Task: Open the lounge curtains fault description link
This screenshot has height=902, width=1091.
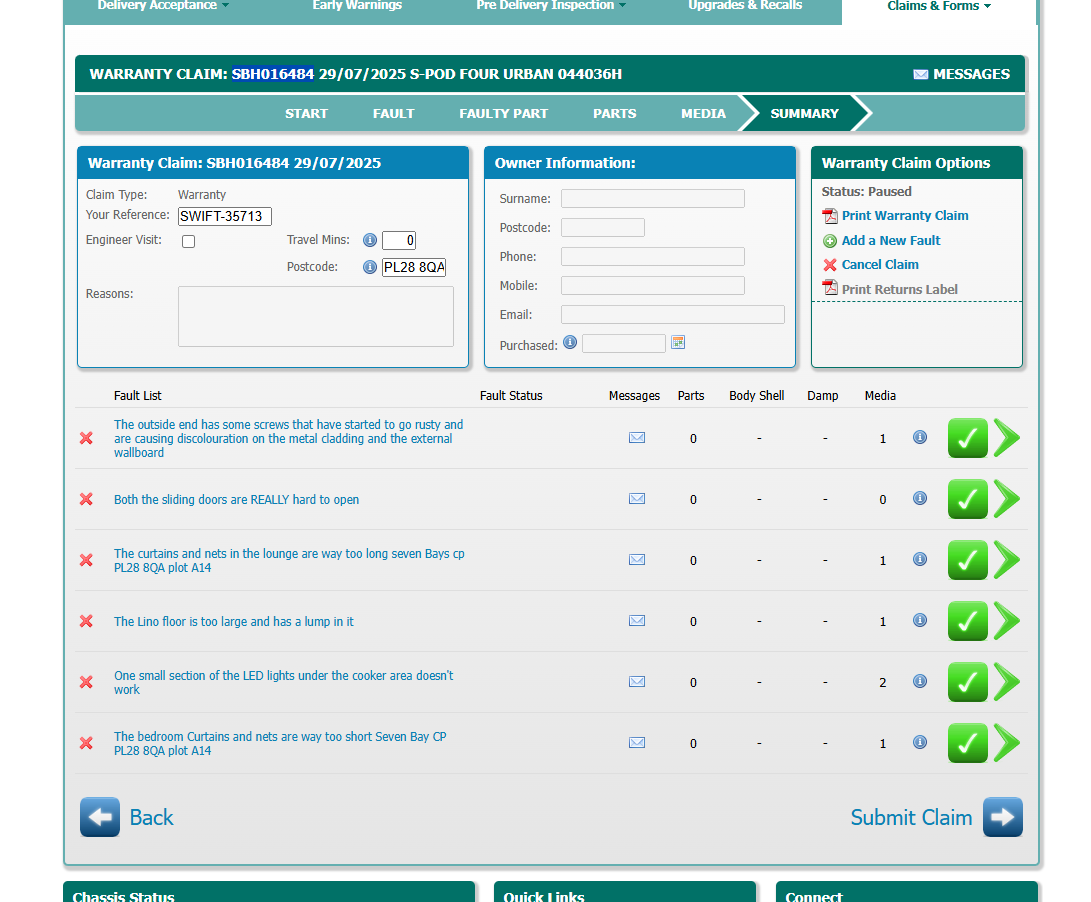Action: click(x=289, y=560)
